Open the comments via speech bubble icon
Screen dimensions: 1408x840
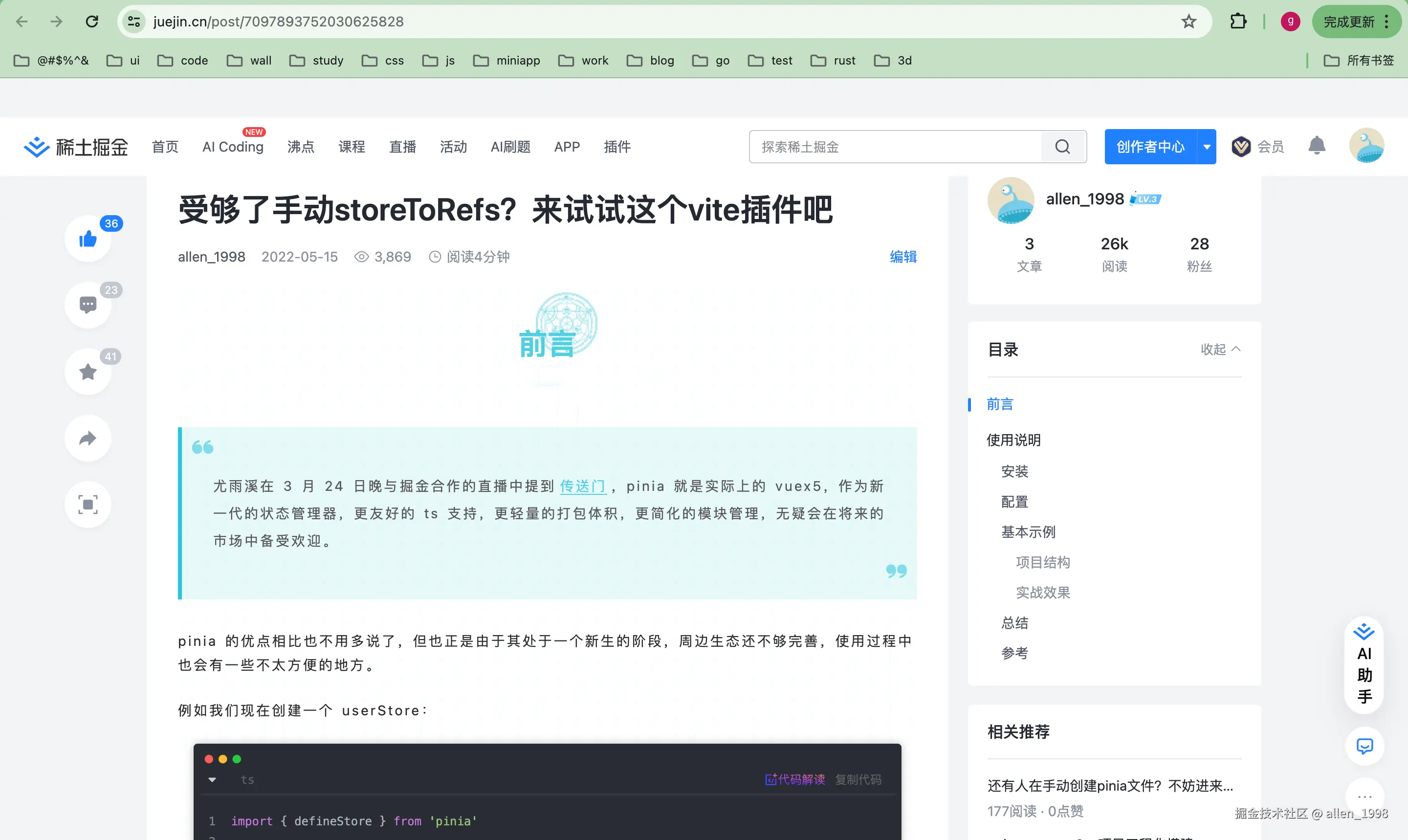click(x=88, y=305)
